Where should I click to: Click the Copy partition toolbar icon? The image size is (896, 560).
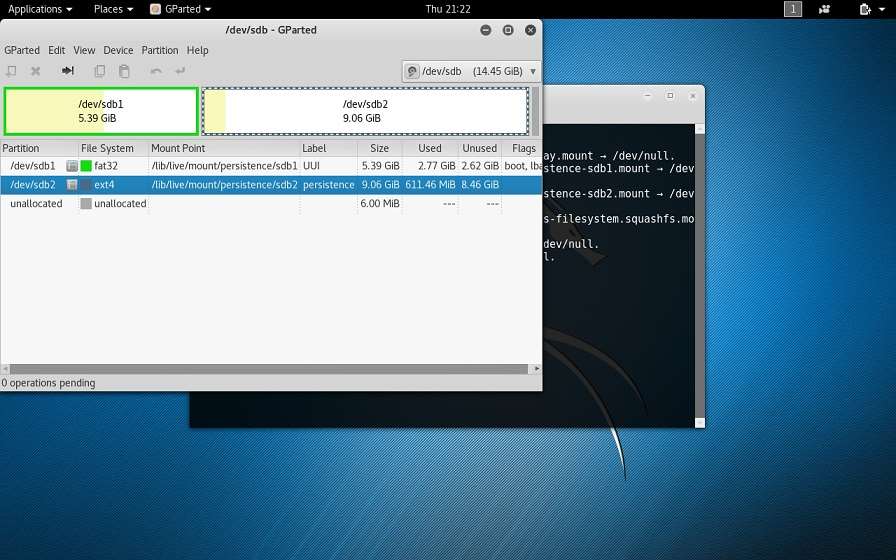pyautogui.click(x=99, y=71)
